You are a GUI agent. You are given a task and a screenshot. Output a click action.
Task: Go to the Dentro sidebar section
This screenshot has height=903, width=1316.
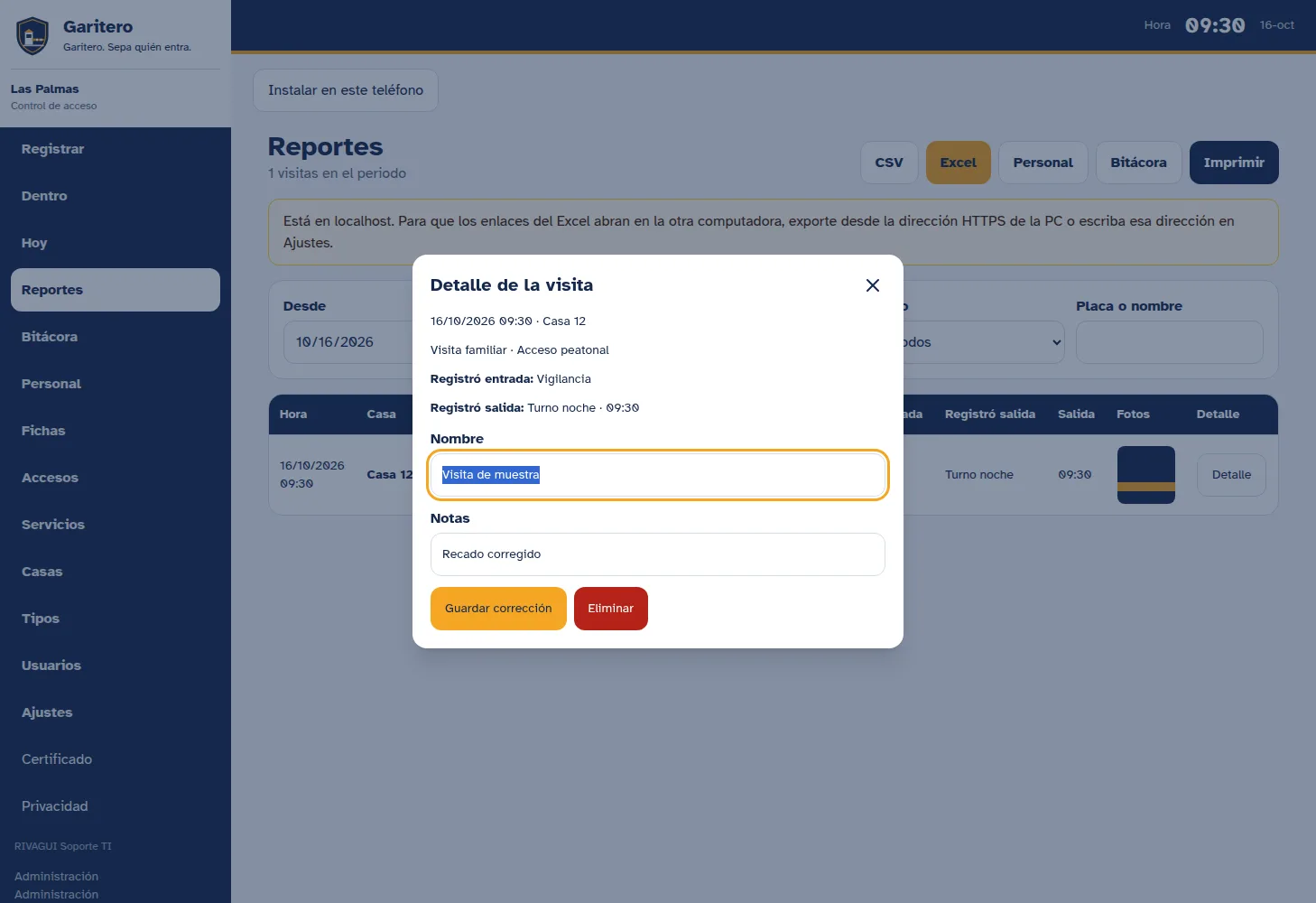pyautogui.click(x=116, y=196)
